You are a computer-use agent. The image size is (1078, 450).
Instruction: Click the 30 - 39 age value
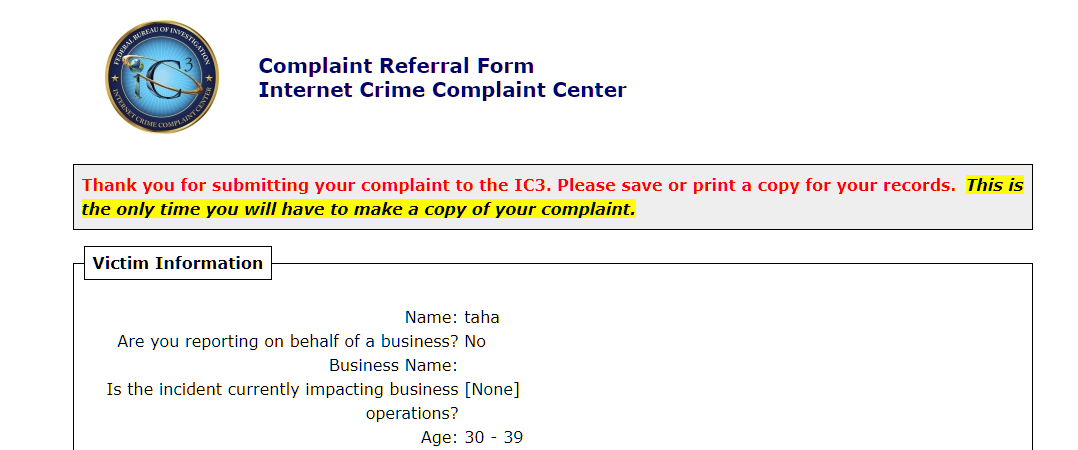494,438
